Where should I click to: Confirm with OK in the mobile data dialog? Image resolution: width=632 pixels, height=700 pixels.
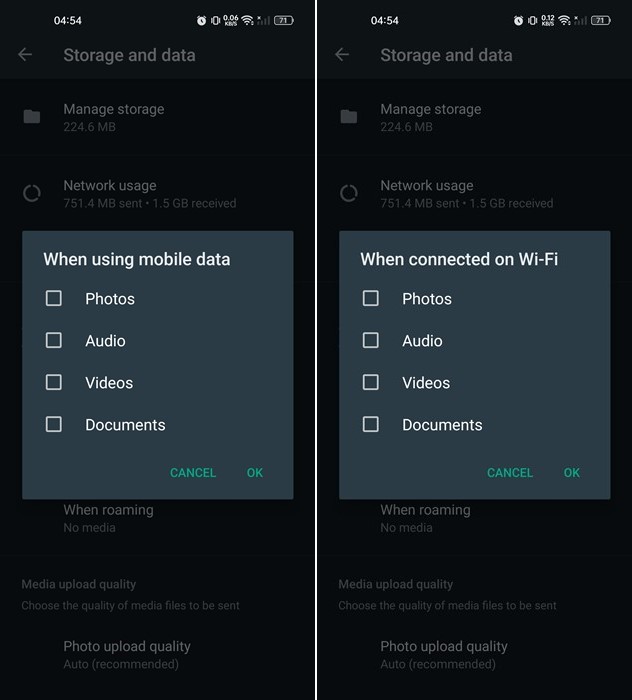[255, 473]
